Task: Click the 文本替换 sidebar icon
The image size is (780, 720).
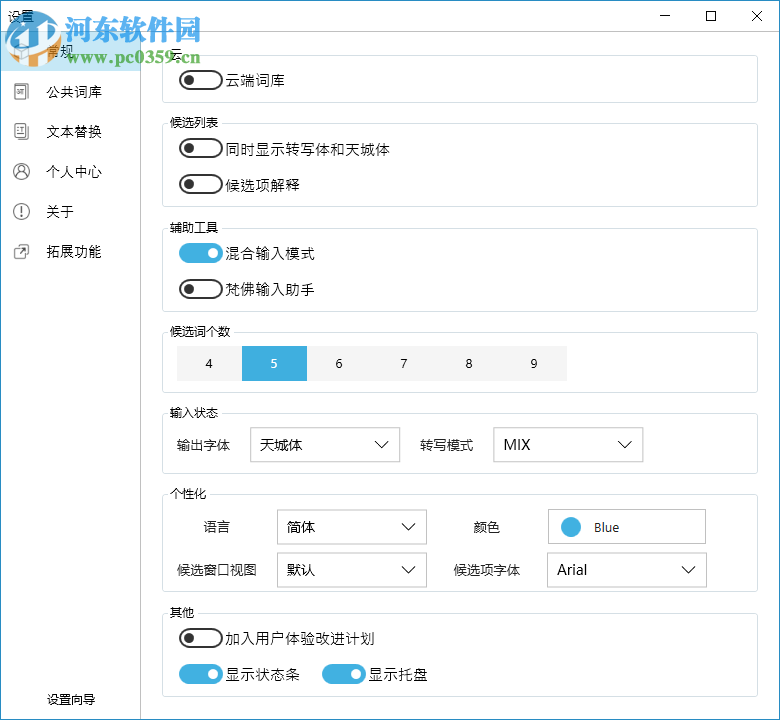Action: coord(21,131)
